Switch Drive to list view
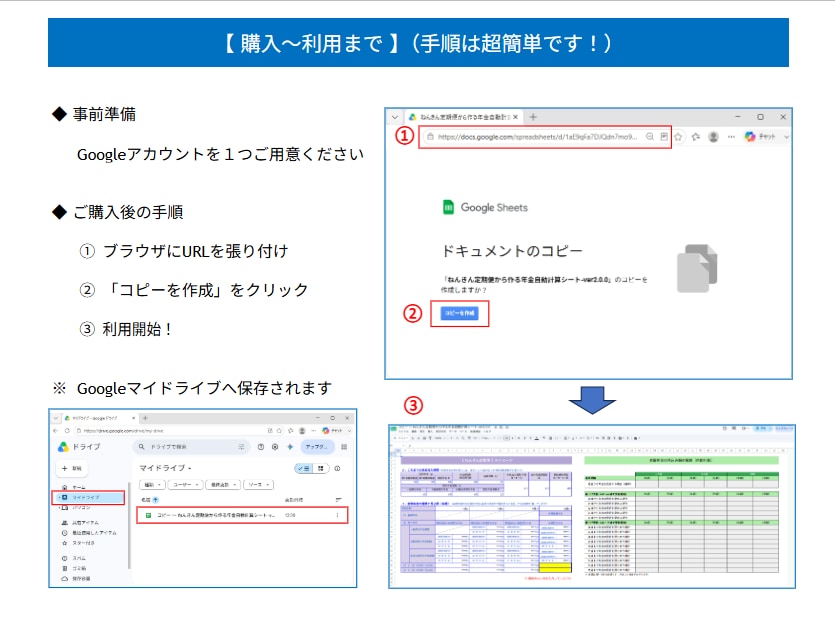The height and width of the screenshot is (636, 835). coord(304,468)
